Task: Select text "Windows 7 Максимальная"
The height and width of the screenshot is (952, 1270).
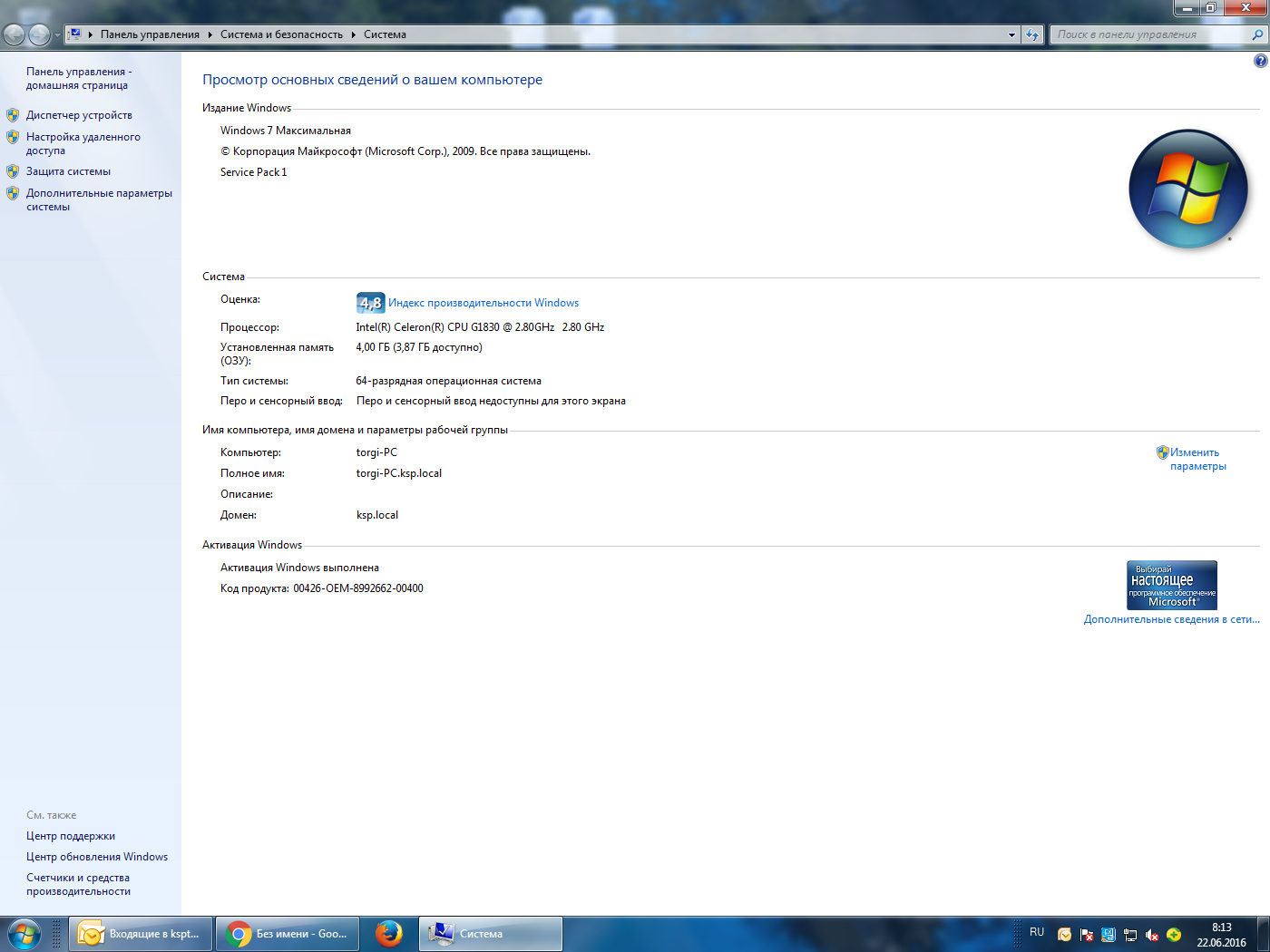Action: pos(286,131)
